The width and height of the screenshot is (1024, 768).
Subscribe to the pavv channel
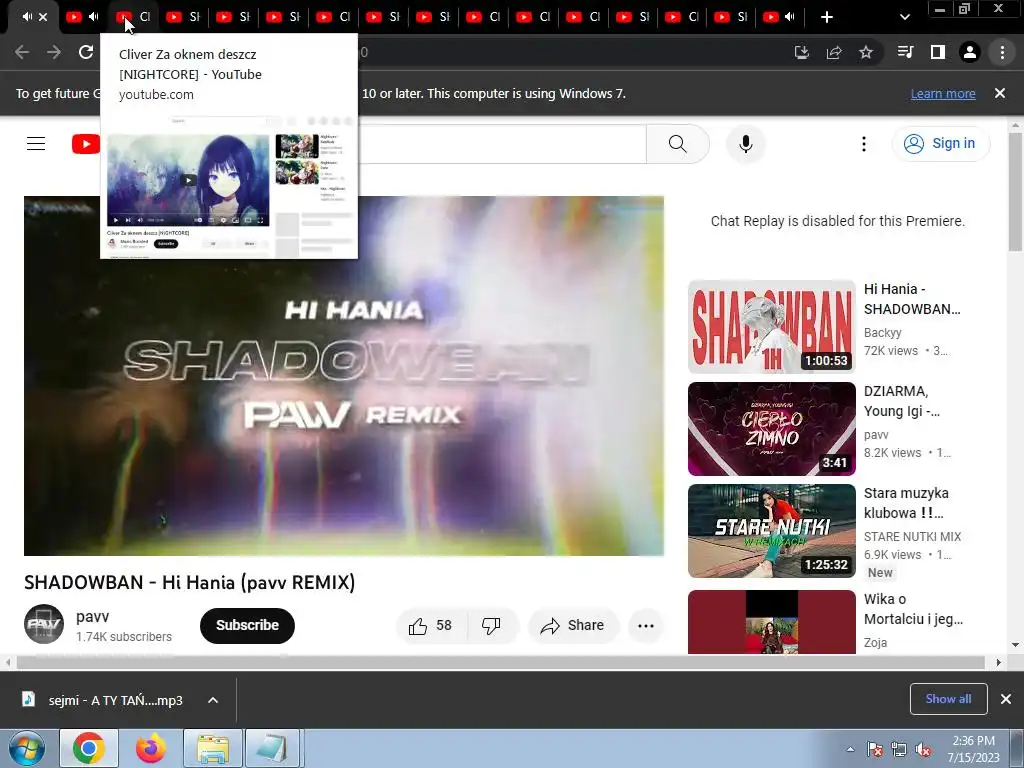[248, 626]
